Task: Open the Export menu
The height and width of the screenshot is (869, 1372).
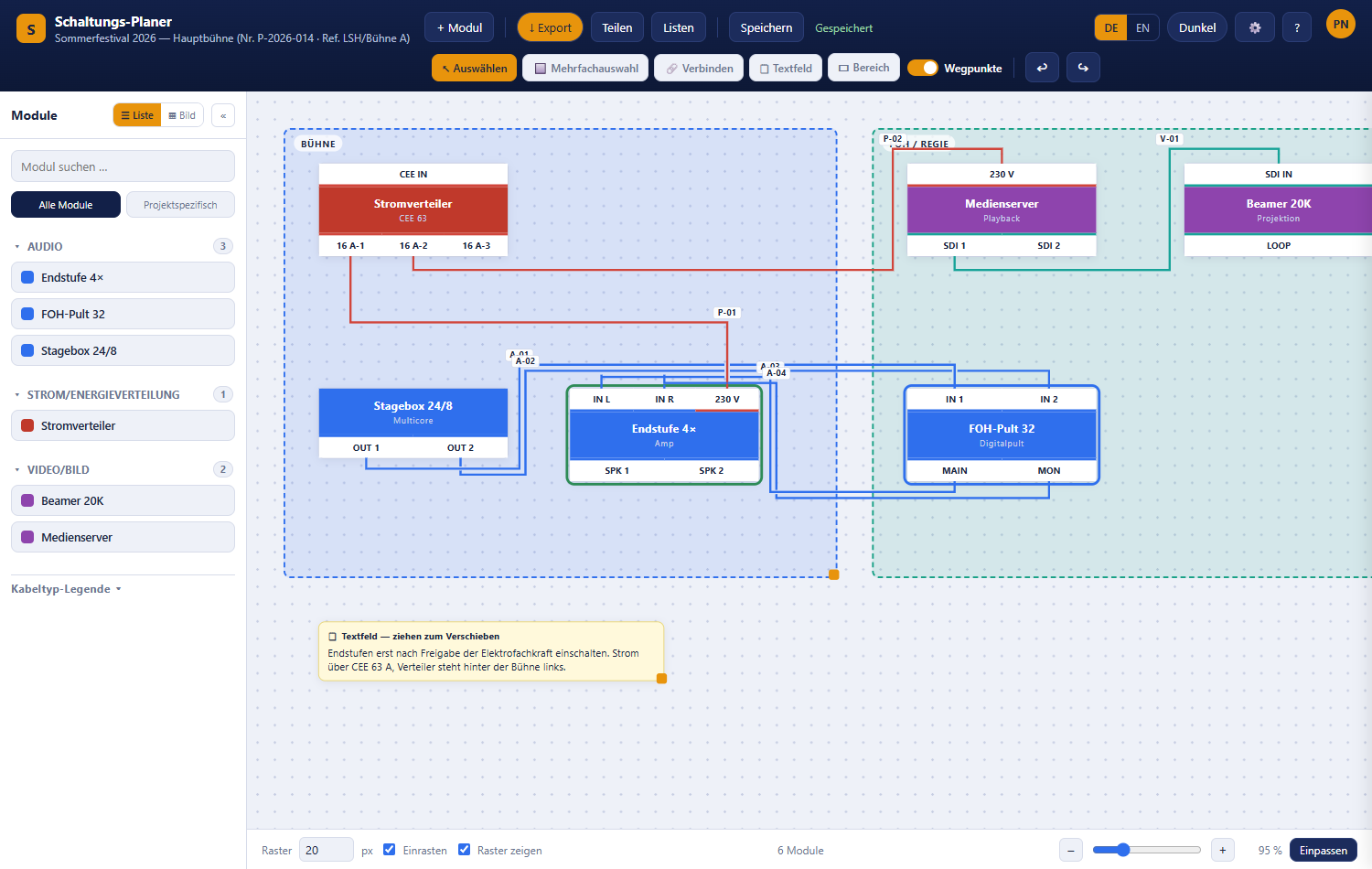Action: (x=550, y=27)
